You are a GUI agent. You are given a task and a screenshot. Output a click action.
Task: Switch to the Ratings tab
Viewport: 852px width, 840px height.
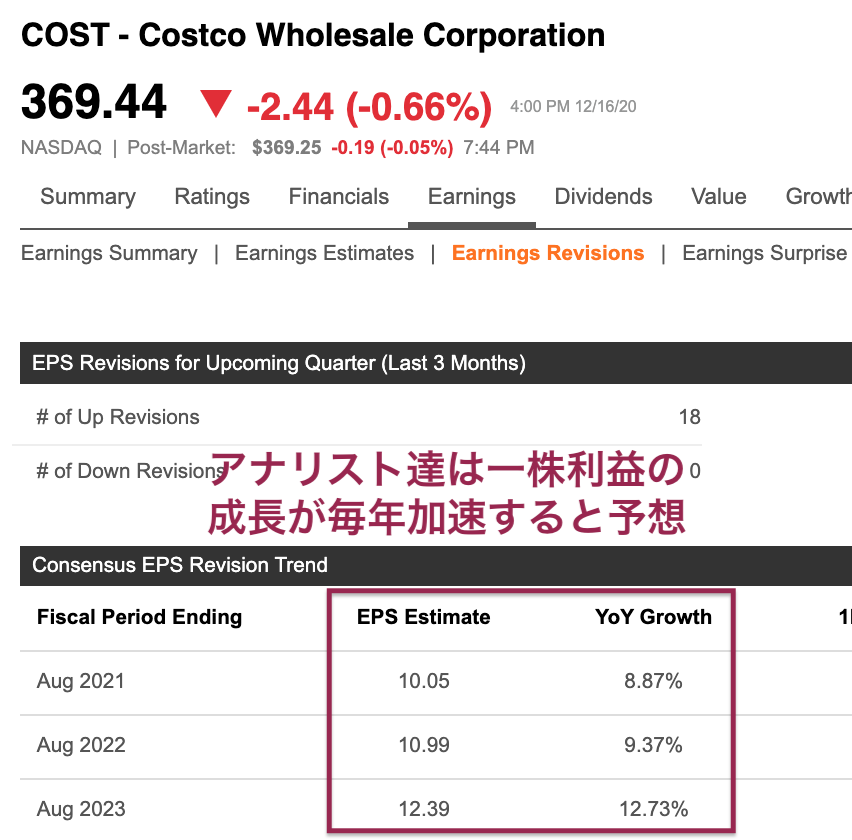(x=212, y=197)
